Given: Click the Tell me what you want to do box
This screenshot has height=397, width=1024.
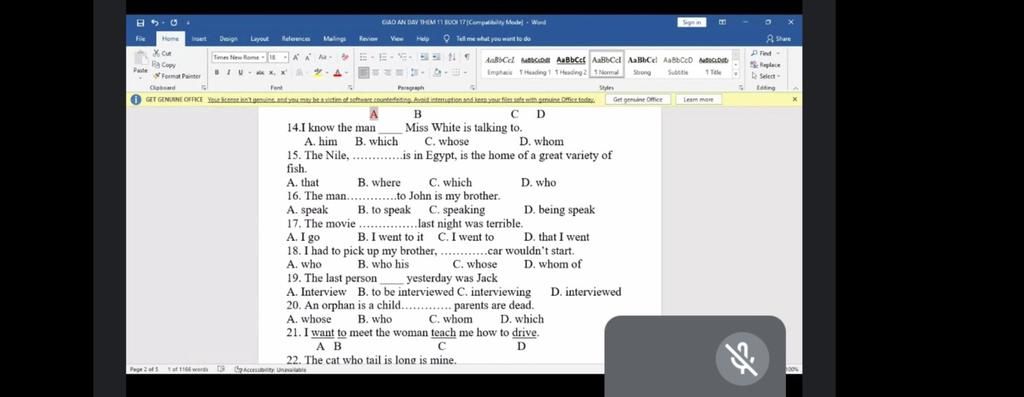Looking at the screenshot, I should click(x=493, y=39).
